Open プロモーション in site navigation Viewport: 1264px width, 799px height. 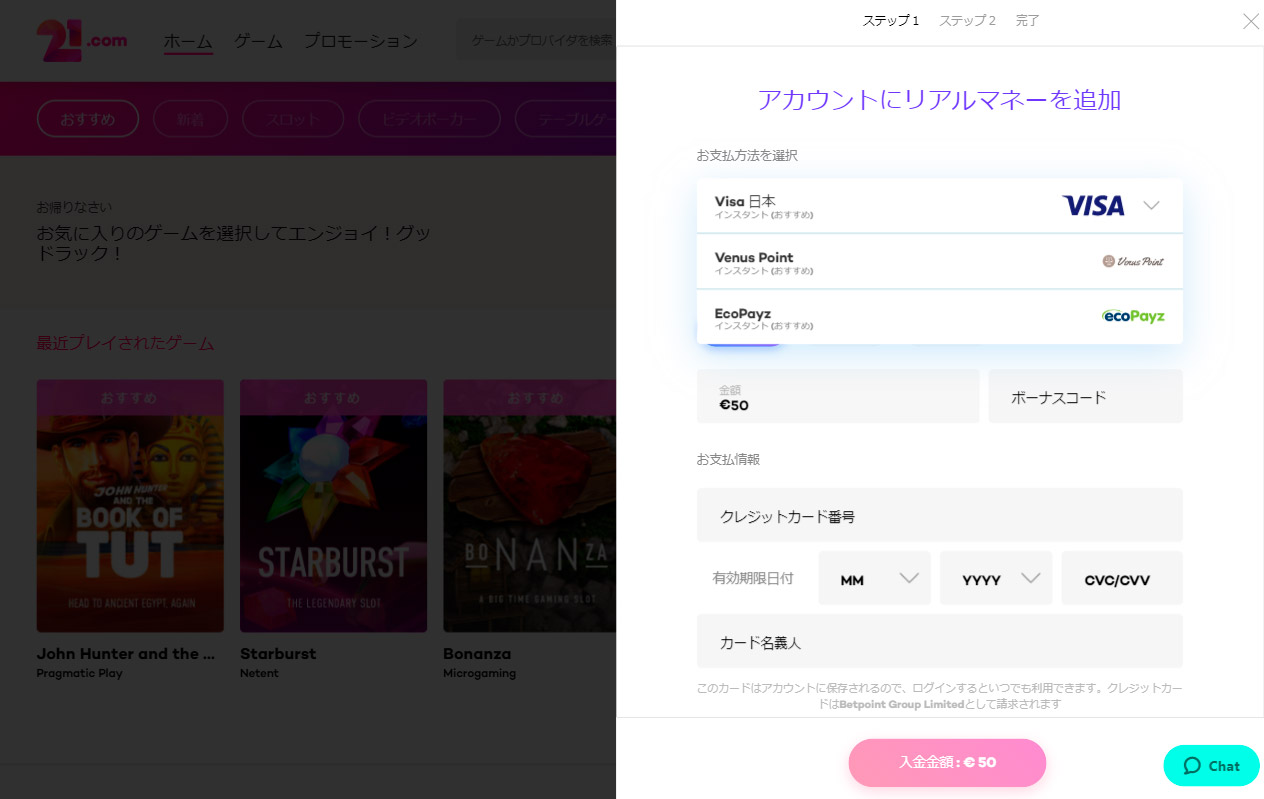tap(361, 42)
